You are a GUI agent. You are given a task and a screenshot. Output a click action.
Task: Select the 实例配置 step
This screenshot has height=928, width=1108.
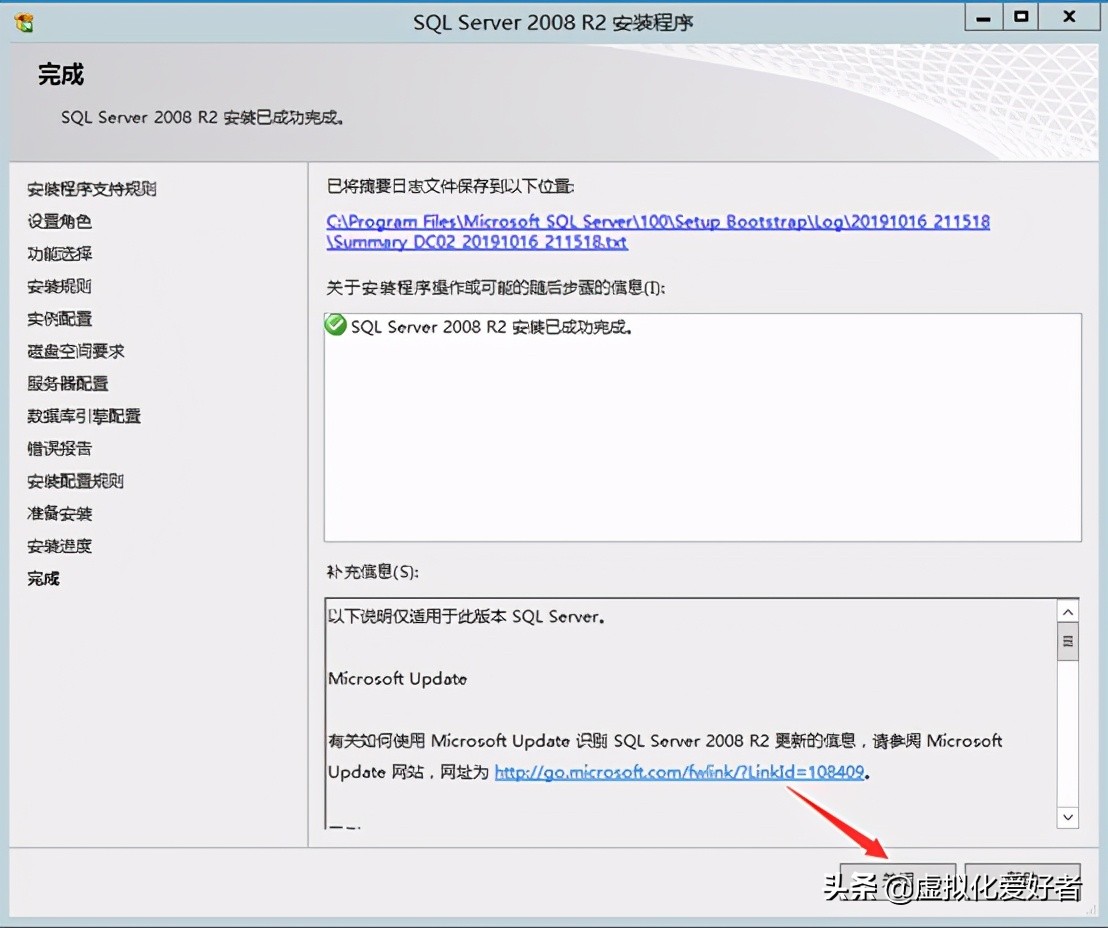(59, 319)
